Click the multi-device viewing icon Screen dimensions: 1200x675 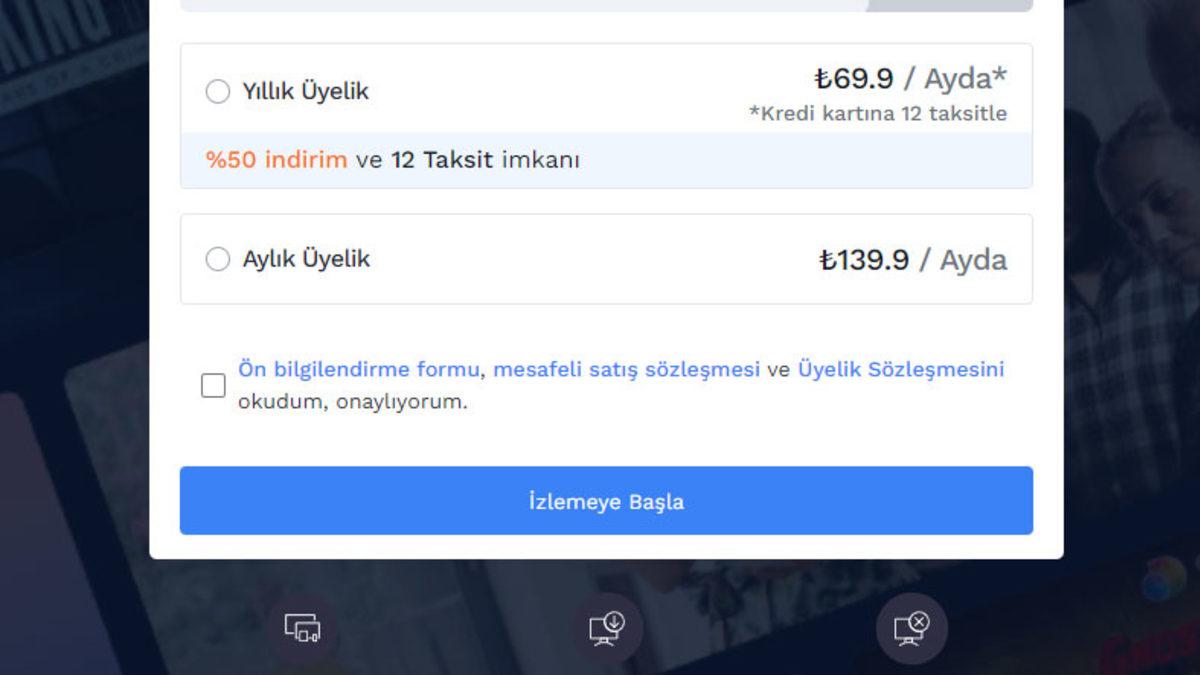click(303, 628)
